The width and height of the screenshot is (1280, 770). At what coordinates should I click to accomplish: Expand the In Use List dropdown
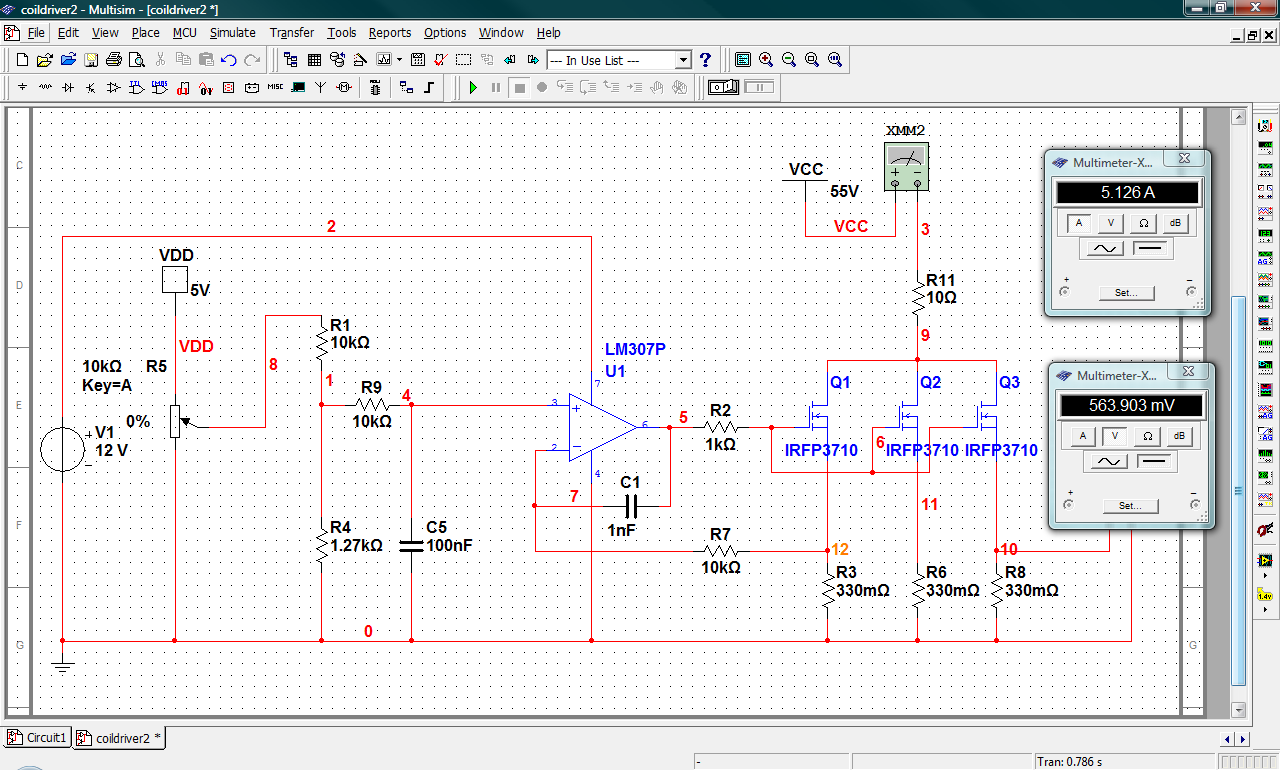tap(683, 60)
